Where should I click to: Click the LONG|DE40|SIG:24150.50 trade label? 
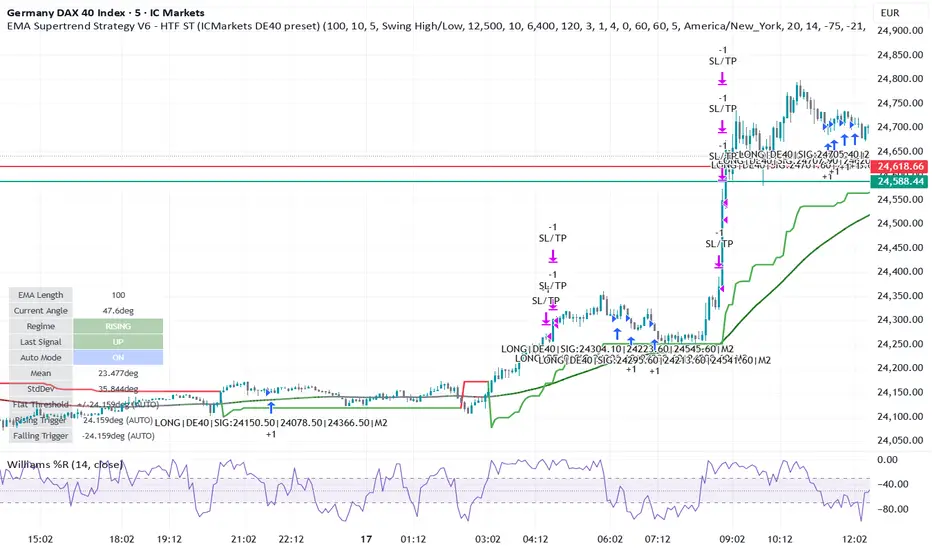click(x=271, y=423)
